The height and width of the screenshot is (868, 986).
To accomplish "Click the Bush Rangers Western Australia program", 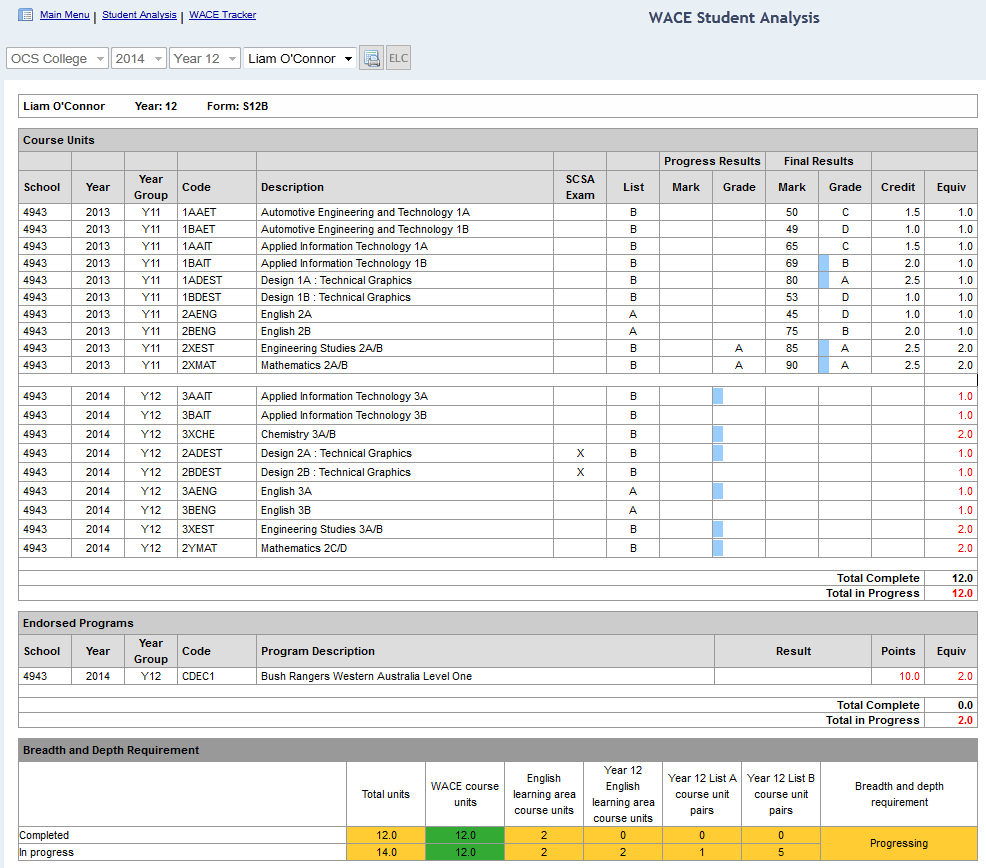I will tap(366, 676).
